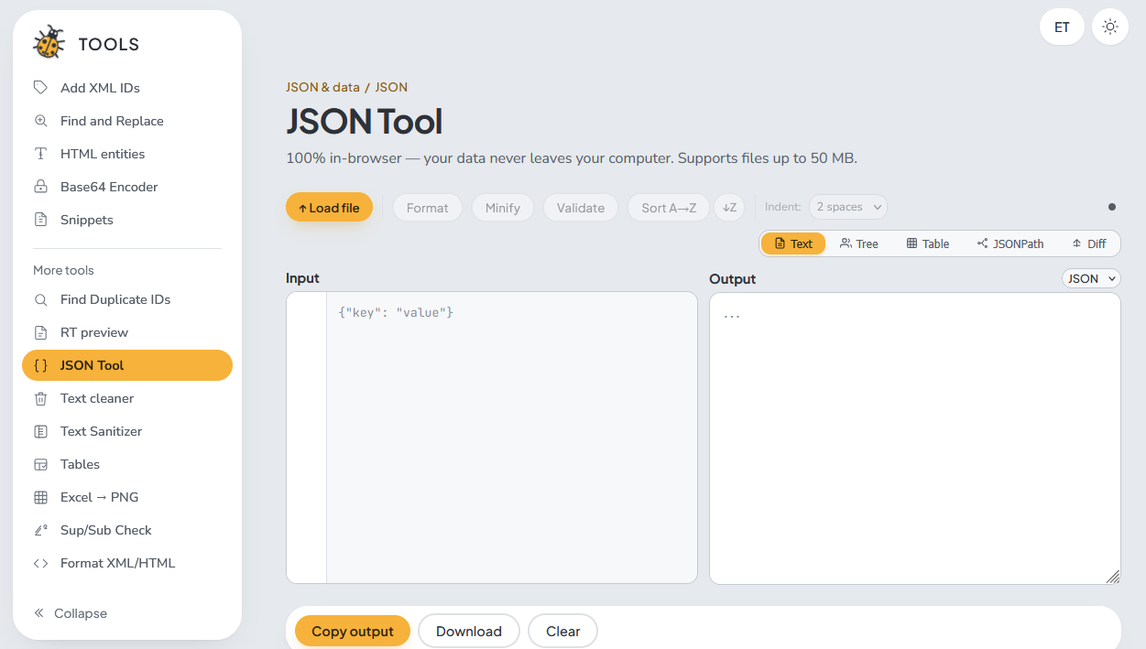Open the Tables tool
The height and width of the screenshot is (649, 1146).
pos(127,464)
